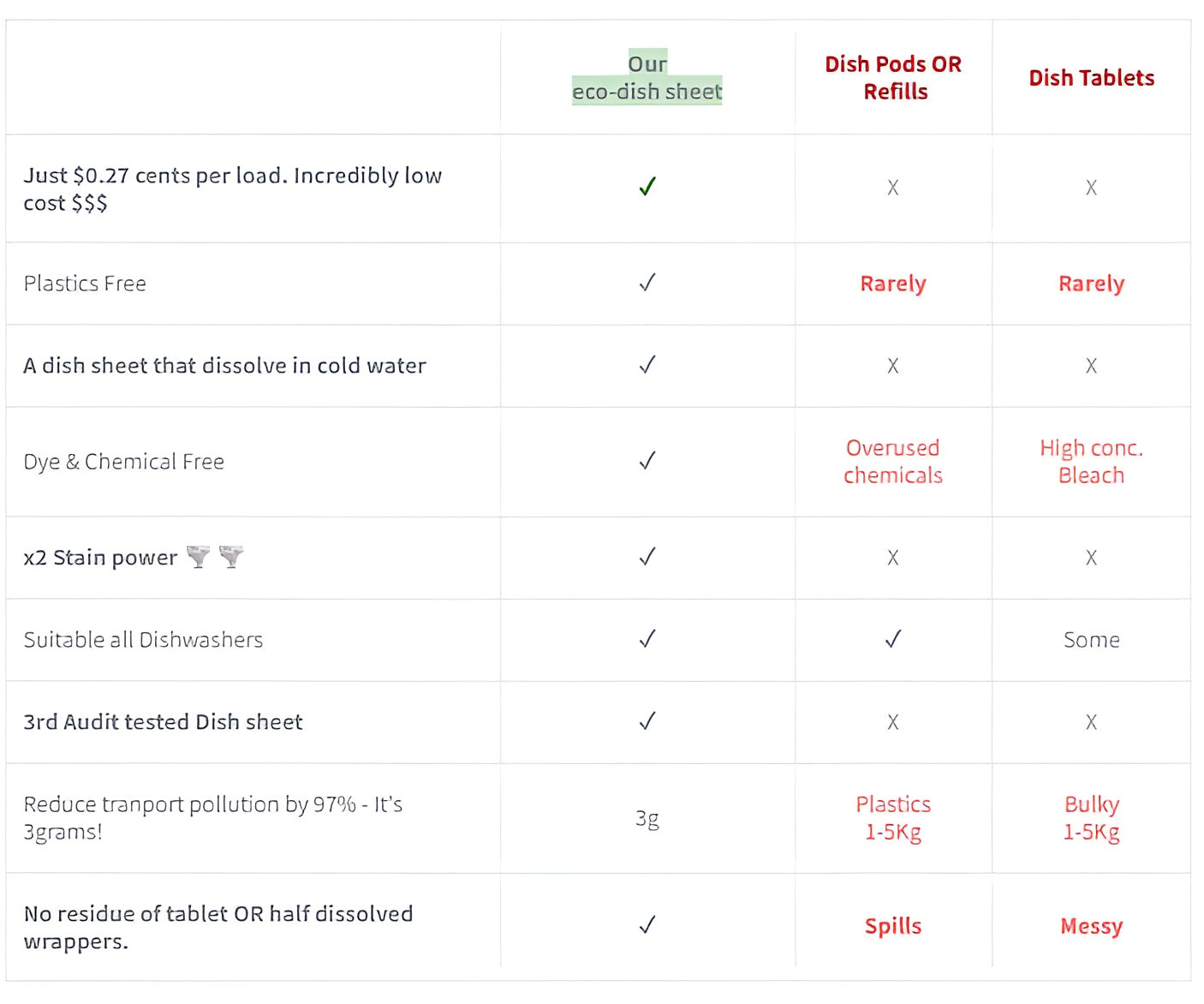Click the '3g' value in the eco-sheet column
This screenshot has height=1004, width=1204.
point(647,819)
